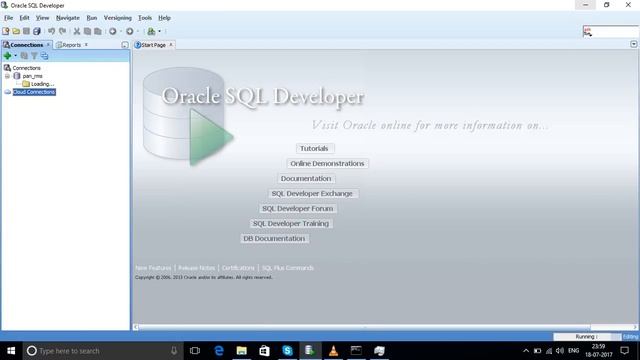Open the Task View taskbar icon
640x360 pixels.
point(195,351)
